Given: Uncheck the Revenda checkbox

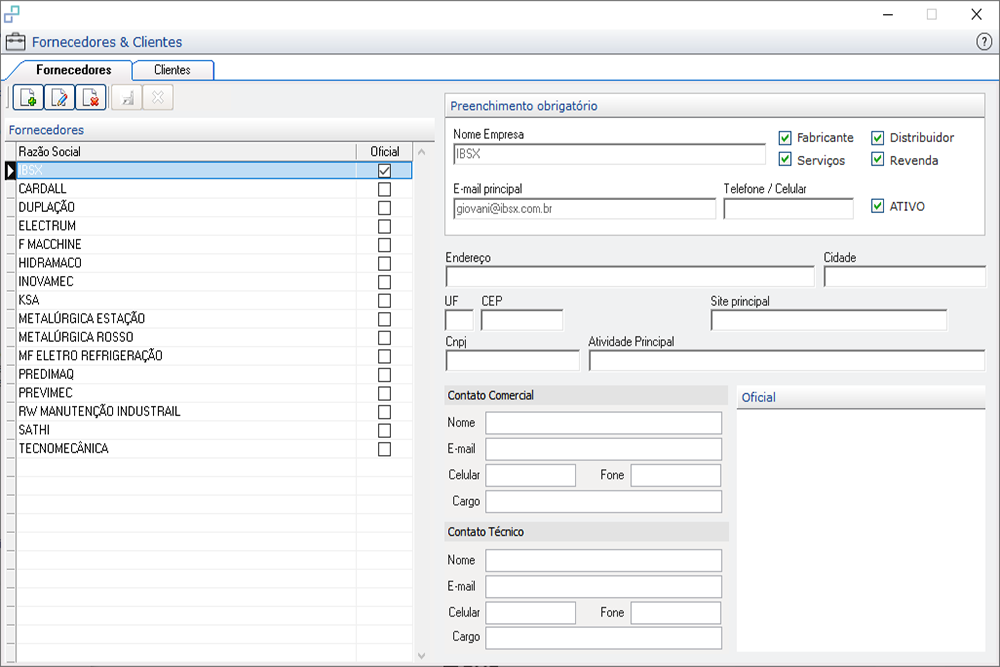Looking at the screenshot, I should [x=878, y=159].
